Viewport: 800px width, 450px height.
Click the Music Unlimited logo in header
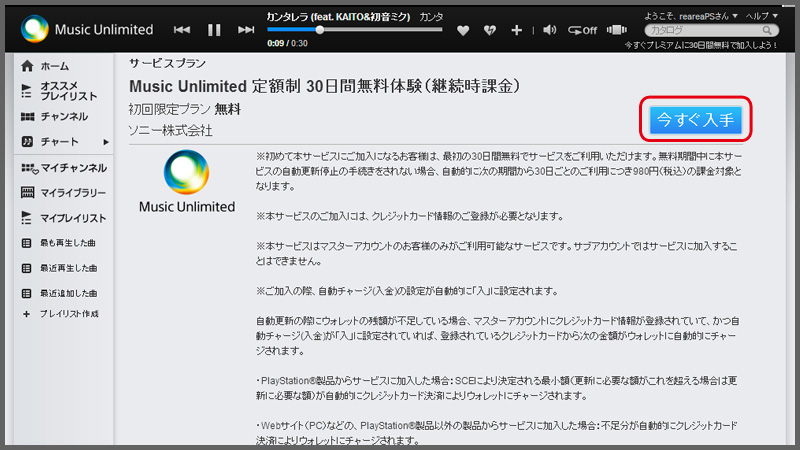click(x=87, y=29)
